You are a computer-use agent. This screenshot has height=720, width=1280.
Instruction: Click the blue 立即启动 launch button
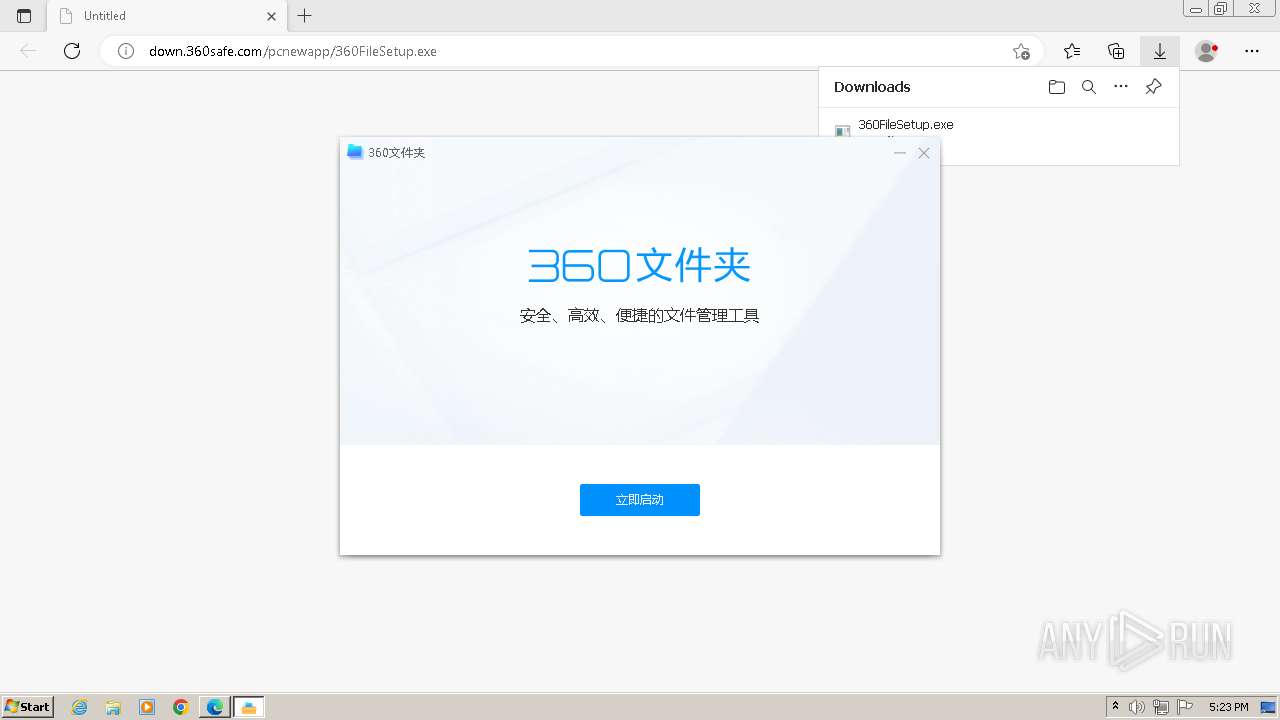640,500
